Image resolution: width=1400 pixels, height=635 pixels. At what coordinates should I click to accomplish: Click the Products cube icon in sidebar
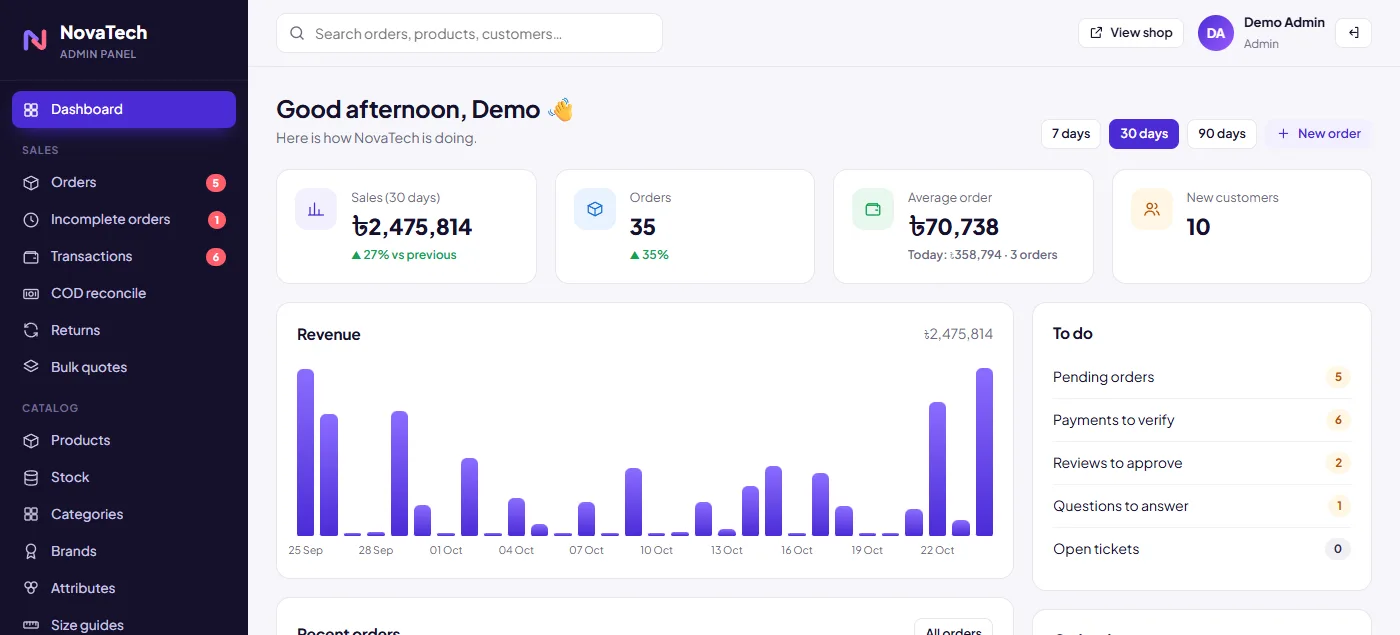tap(31, 441)
